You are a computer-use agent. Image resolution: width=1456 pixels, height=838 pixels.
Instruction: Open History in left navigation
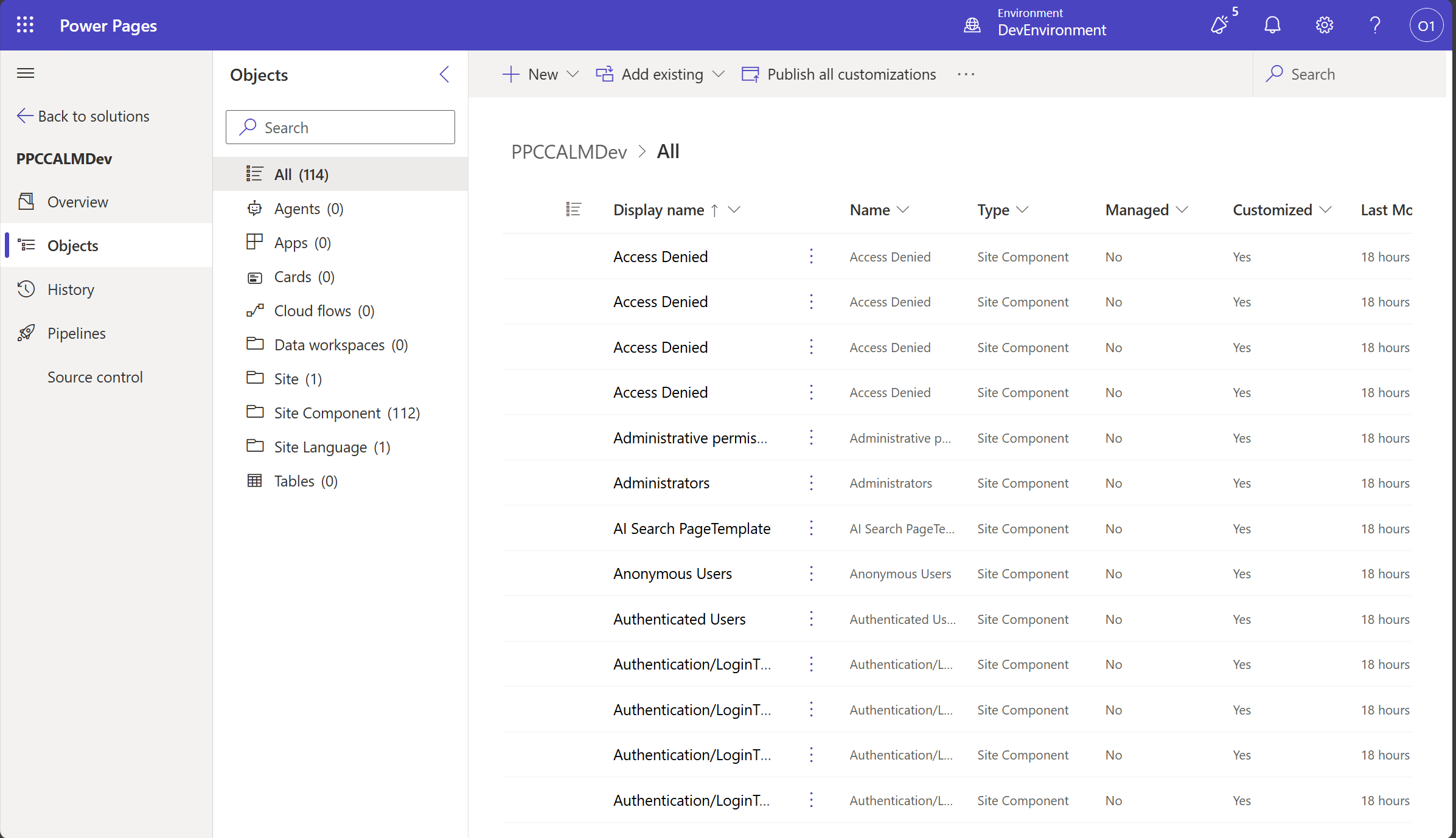point(71,289)
